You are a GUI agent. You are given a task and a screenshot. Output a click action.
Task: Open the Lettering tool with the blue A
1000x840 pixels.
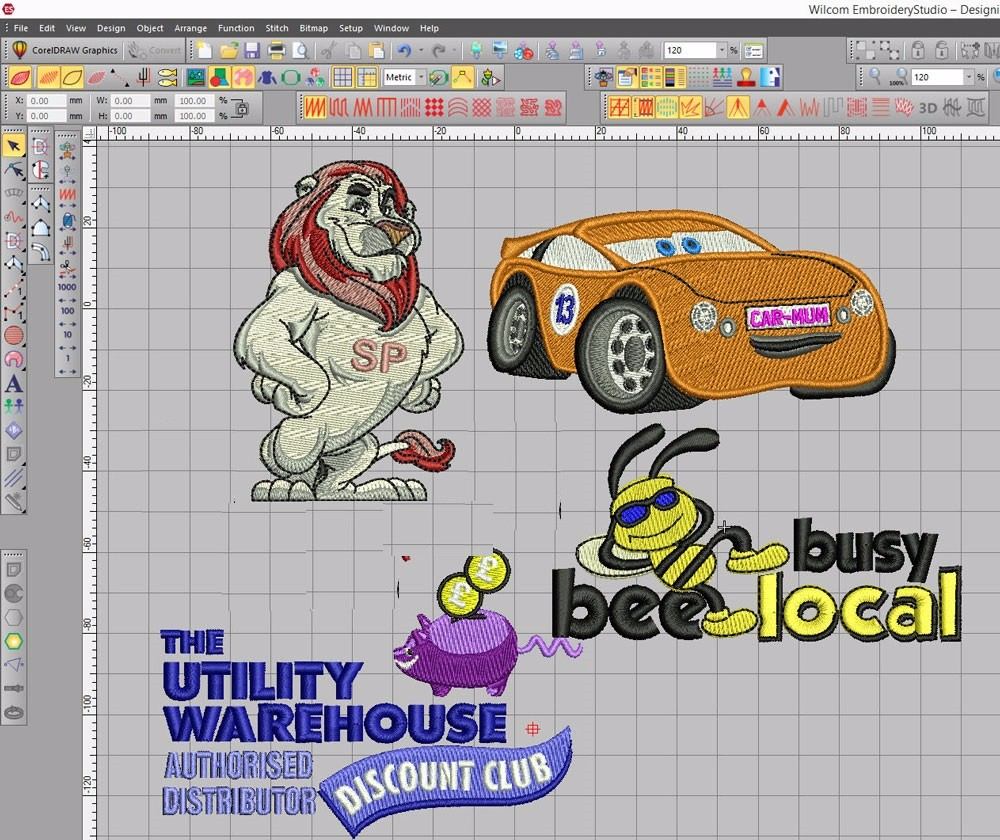click(14, 382)
